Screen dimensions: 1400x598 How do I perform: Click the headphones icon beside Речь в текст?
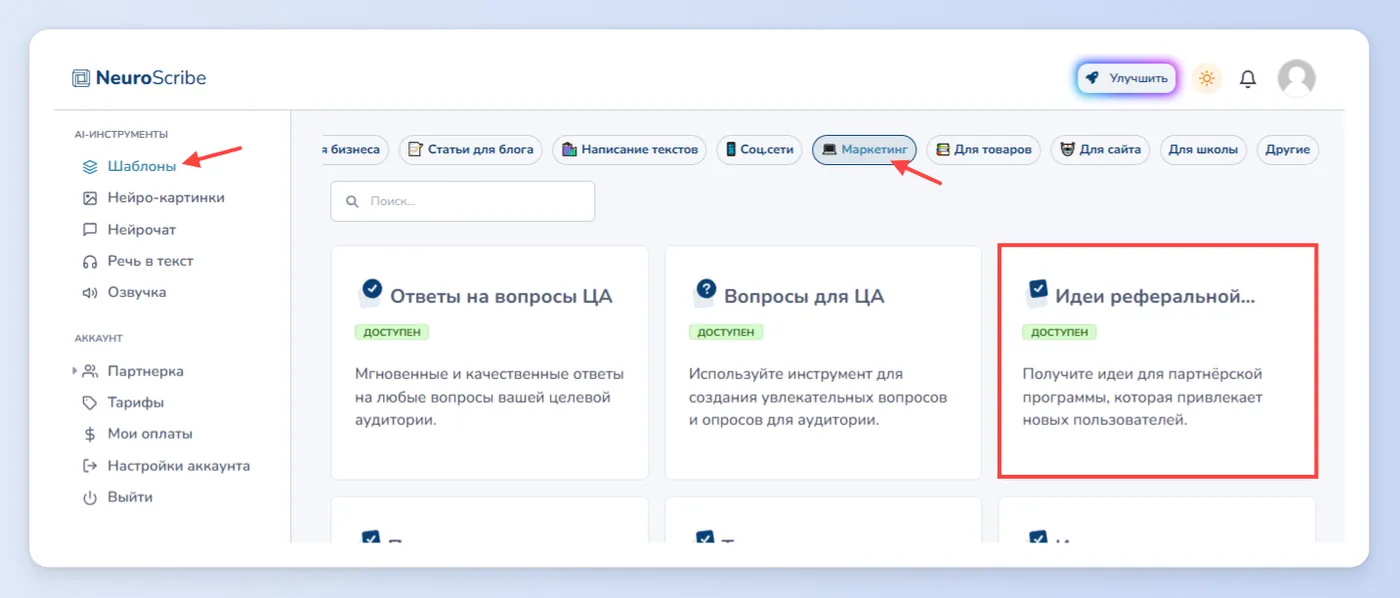89,261
